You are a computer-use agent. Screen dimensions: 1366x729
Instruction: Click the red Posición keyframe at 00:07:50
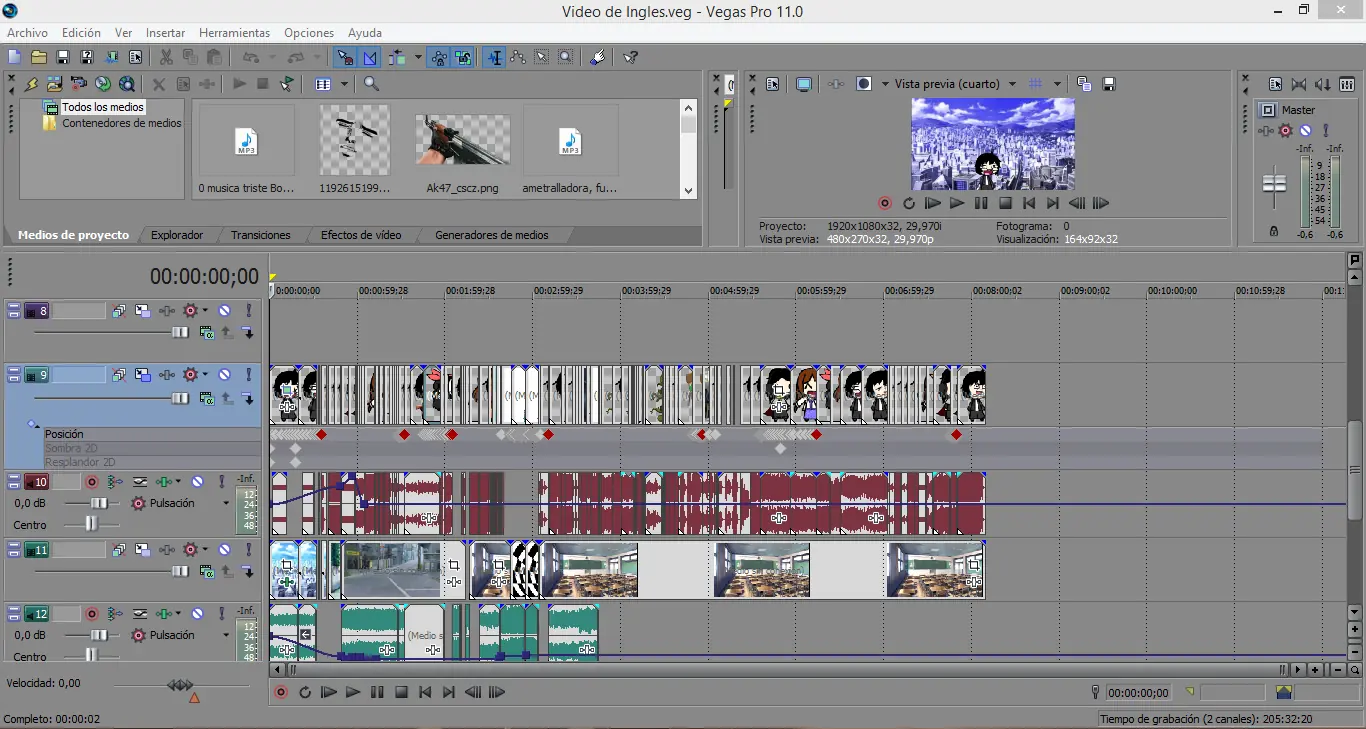(956, 435)
